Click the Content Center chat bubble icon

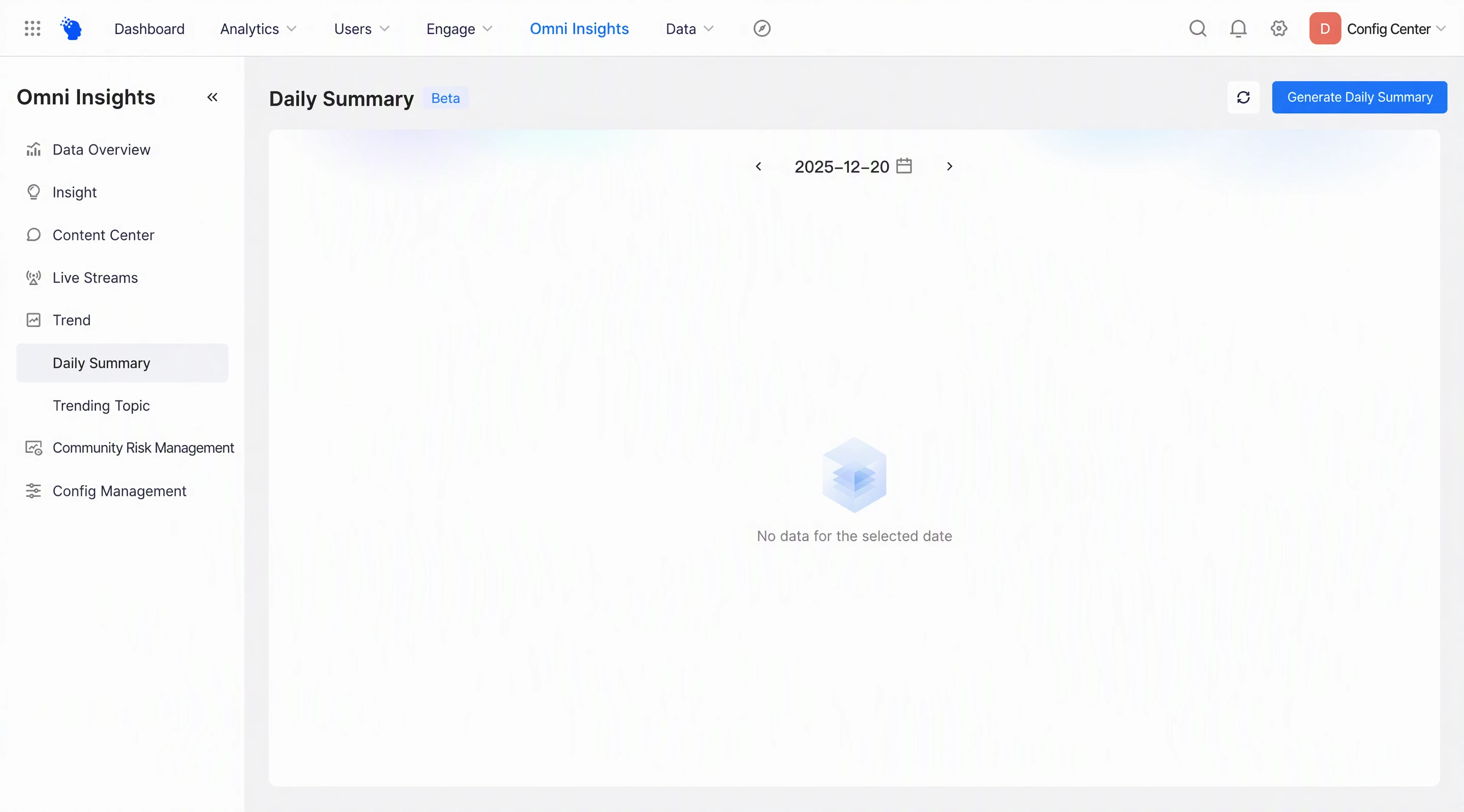(x=34, y=235)
